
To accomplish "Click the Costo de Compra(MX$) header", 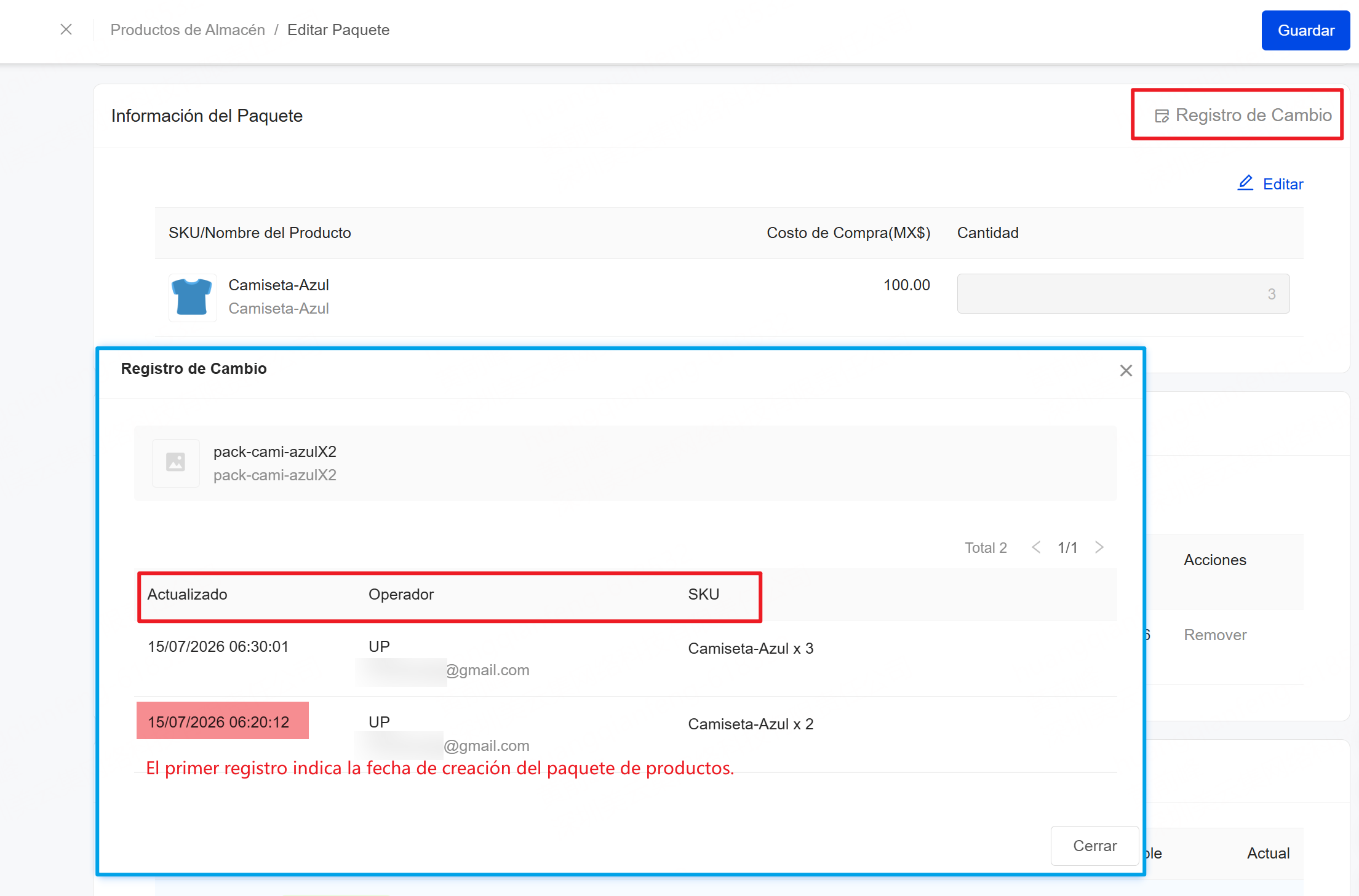I will (848, 232).
